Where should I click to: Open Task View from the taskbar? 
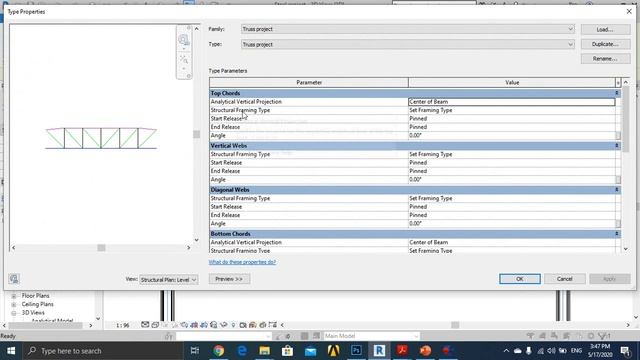click(x=195, y=351)
